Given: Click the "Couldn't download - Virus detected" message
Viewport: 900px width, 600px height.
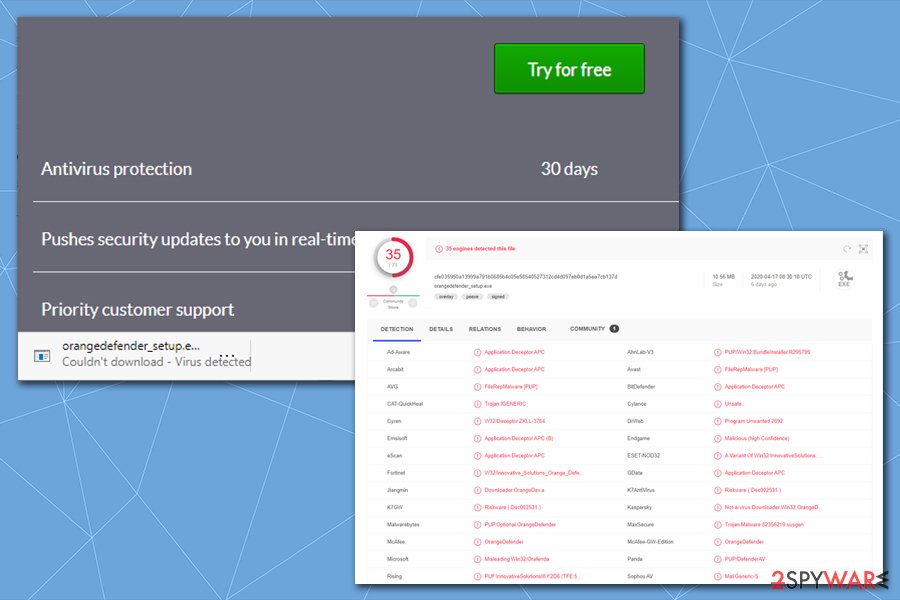Looking at the screenshot, I should tap(156, 362).
